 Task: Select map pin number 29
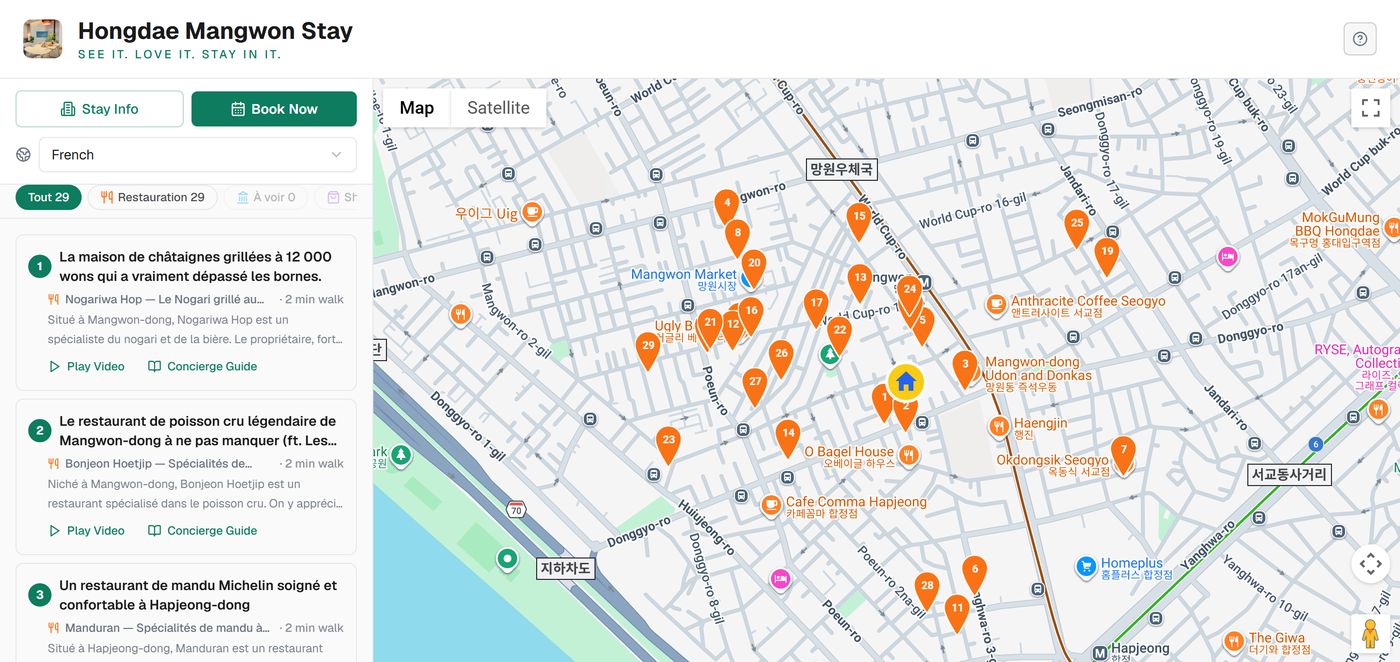(x=649, y=351)
